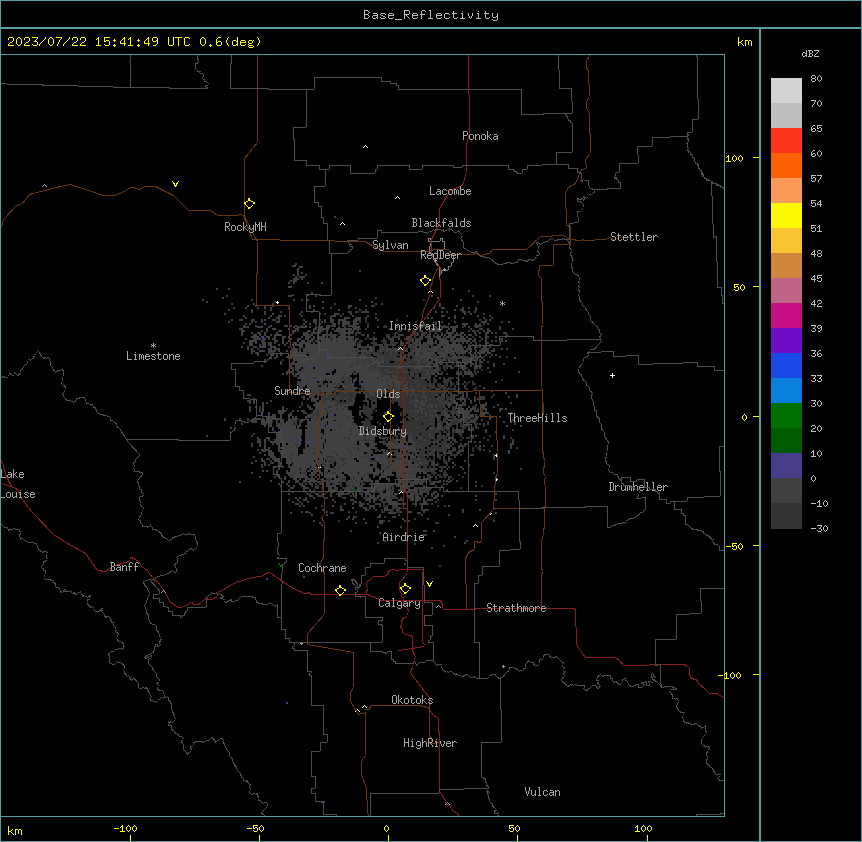Screen dimensions: 862x842
Task: Pick the red 60–65 dBZ legend swatch
Action: point(786,140)
